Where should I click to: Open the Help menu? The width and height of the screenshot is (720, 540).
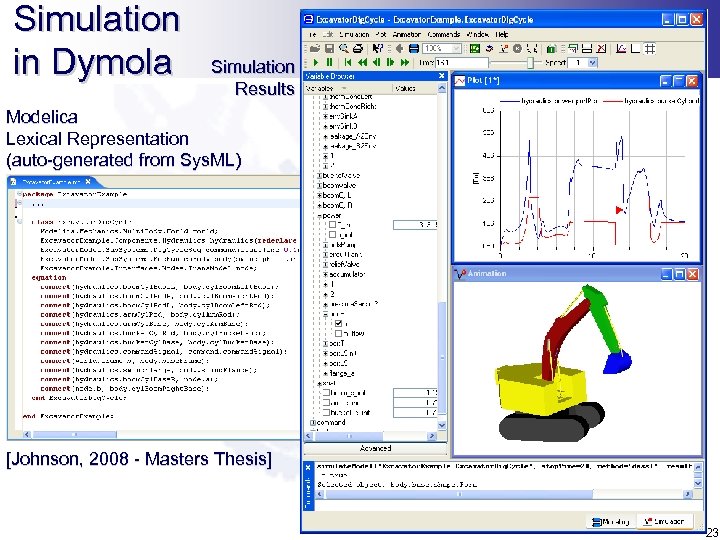click(502, 34)
